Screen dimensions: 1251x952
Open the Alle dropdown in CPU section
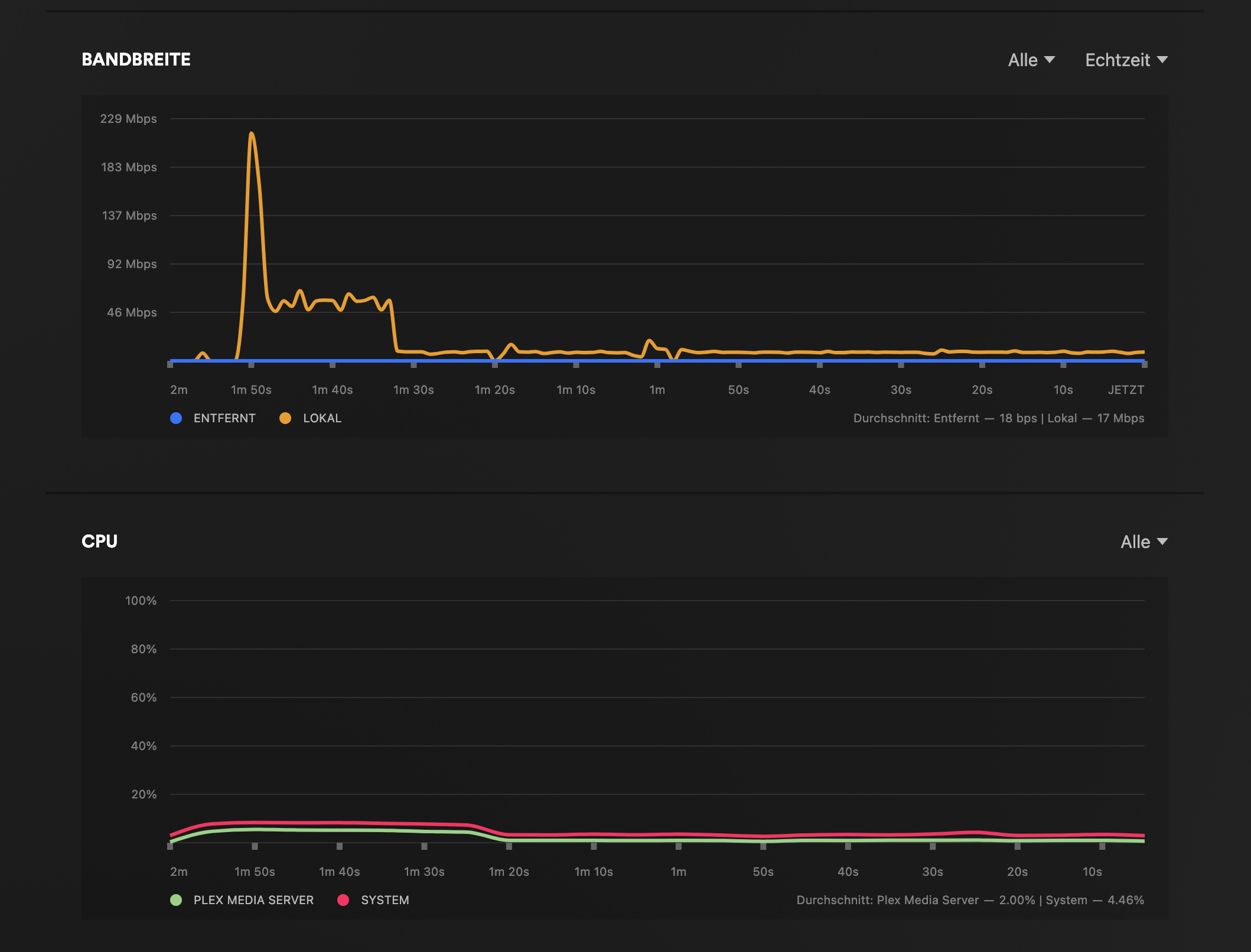point(1144,542)
